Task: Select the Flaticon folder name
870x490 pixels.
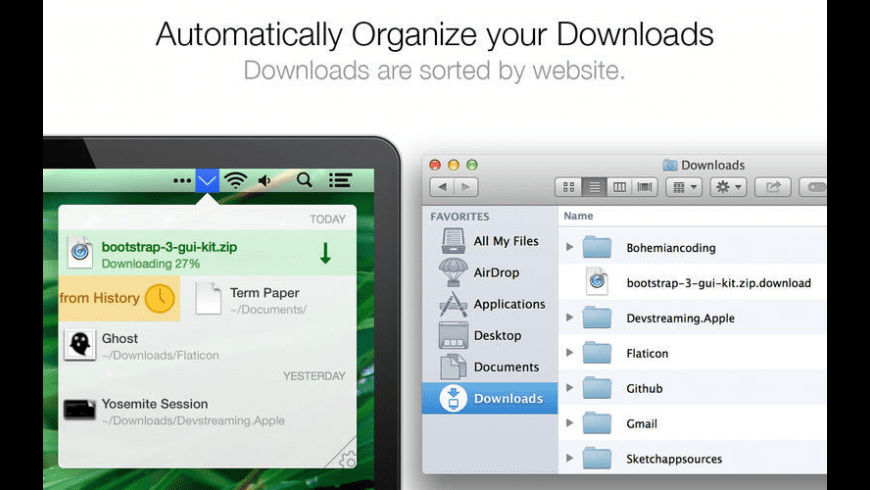Action: pyautogui.click(x=647, y=353)
